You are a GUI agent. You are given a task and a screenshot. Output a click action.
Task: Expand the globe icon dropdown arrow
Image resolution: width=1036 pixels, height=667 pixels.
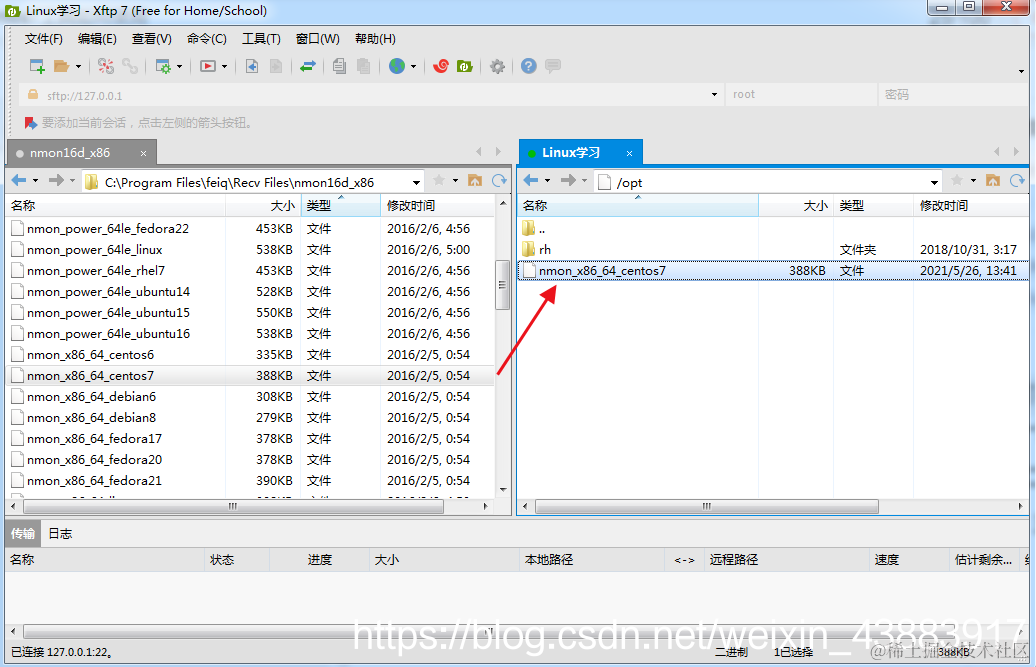click(x=414, y=66)
